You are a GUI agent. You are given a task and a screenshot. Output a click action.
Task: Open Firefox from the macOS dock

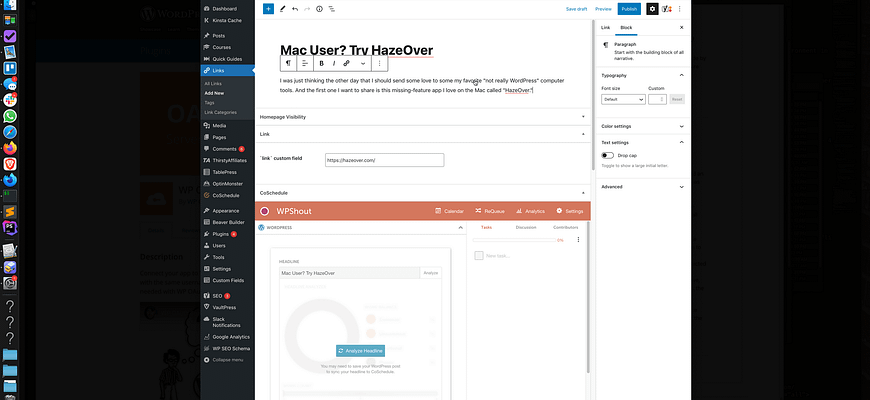tap(10, 148)
